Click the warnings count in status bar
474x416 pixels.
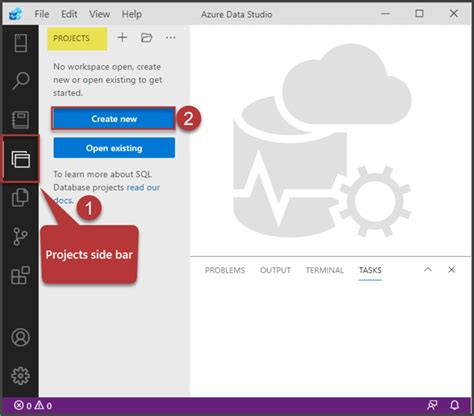(x=43, y=406)
